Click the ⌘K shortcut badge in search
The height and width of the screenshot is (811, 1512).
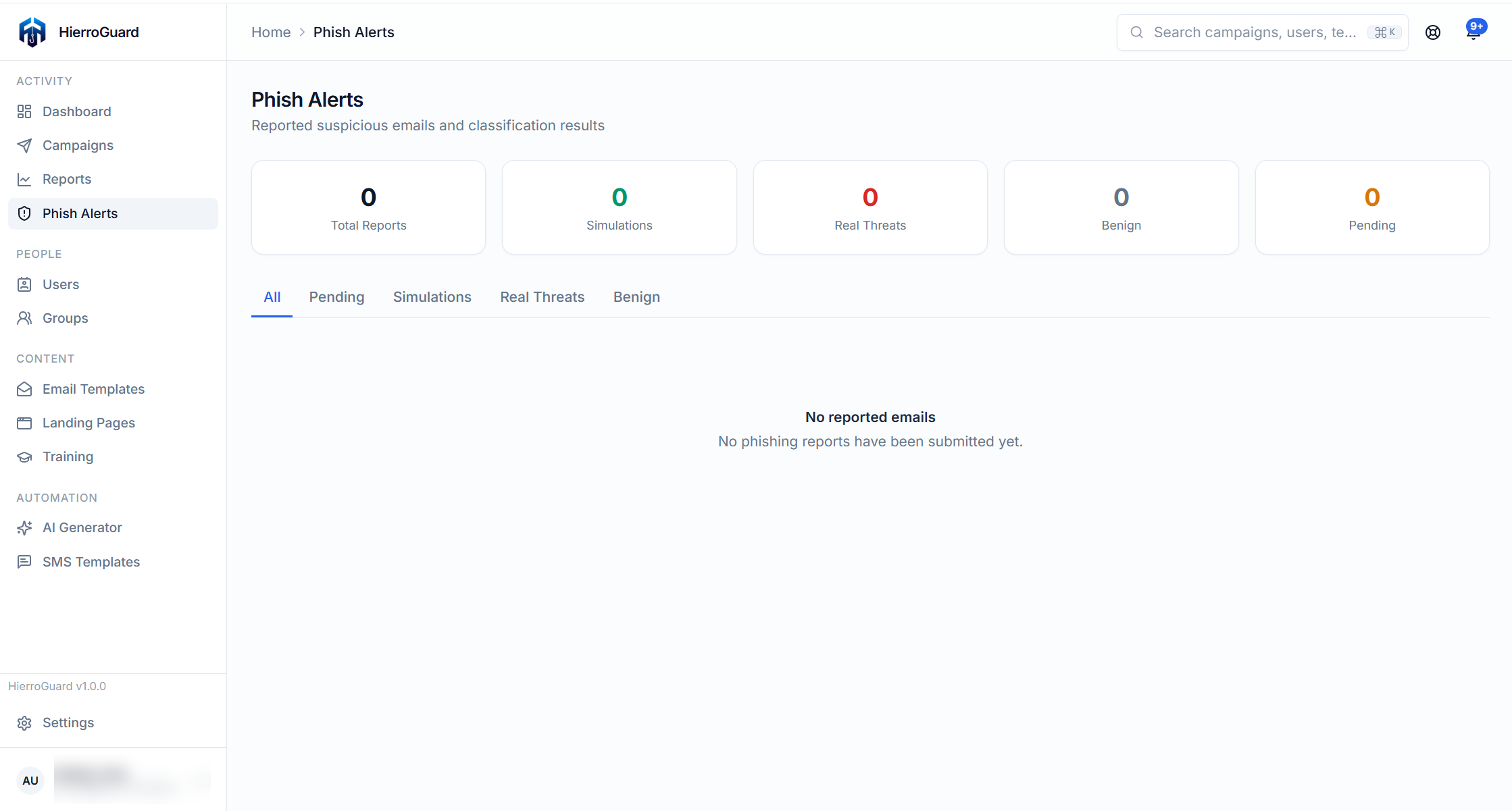(x=1385, y=32)
